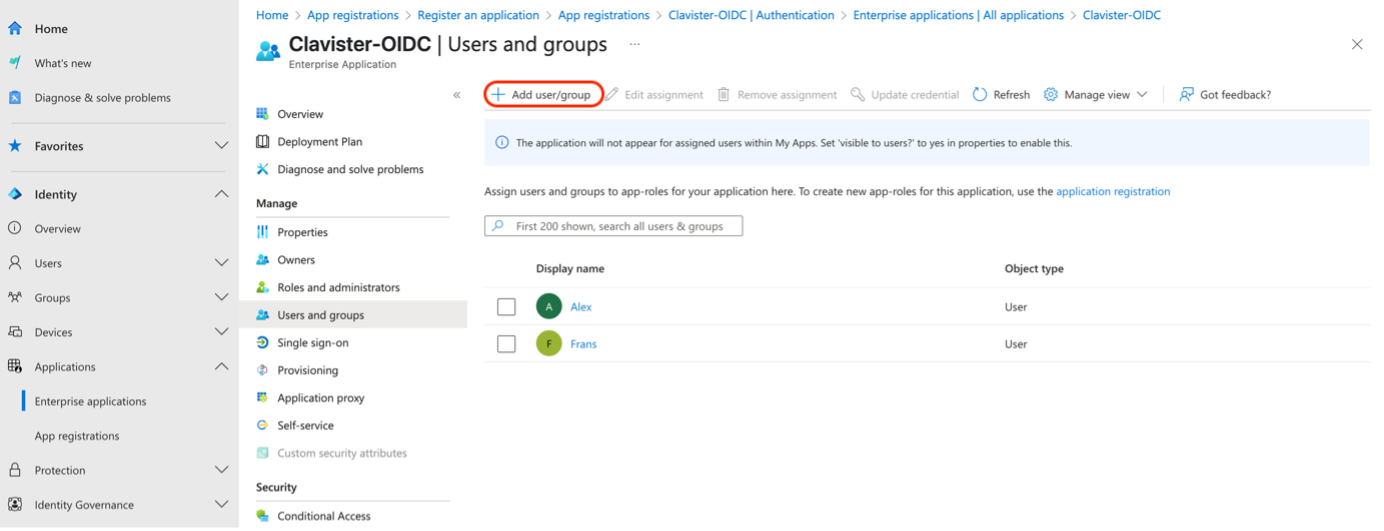The height and width of the screenshot is (531, 1384).
Task: Click the Devices icon in sidebar
Action: tap(15, 332)
